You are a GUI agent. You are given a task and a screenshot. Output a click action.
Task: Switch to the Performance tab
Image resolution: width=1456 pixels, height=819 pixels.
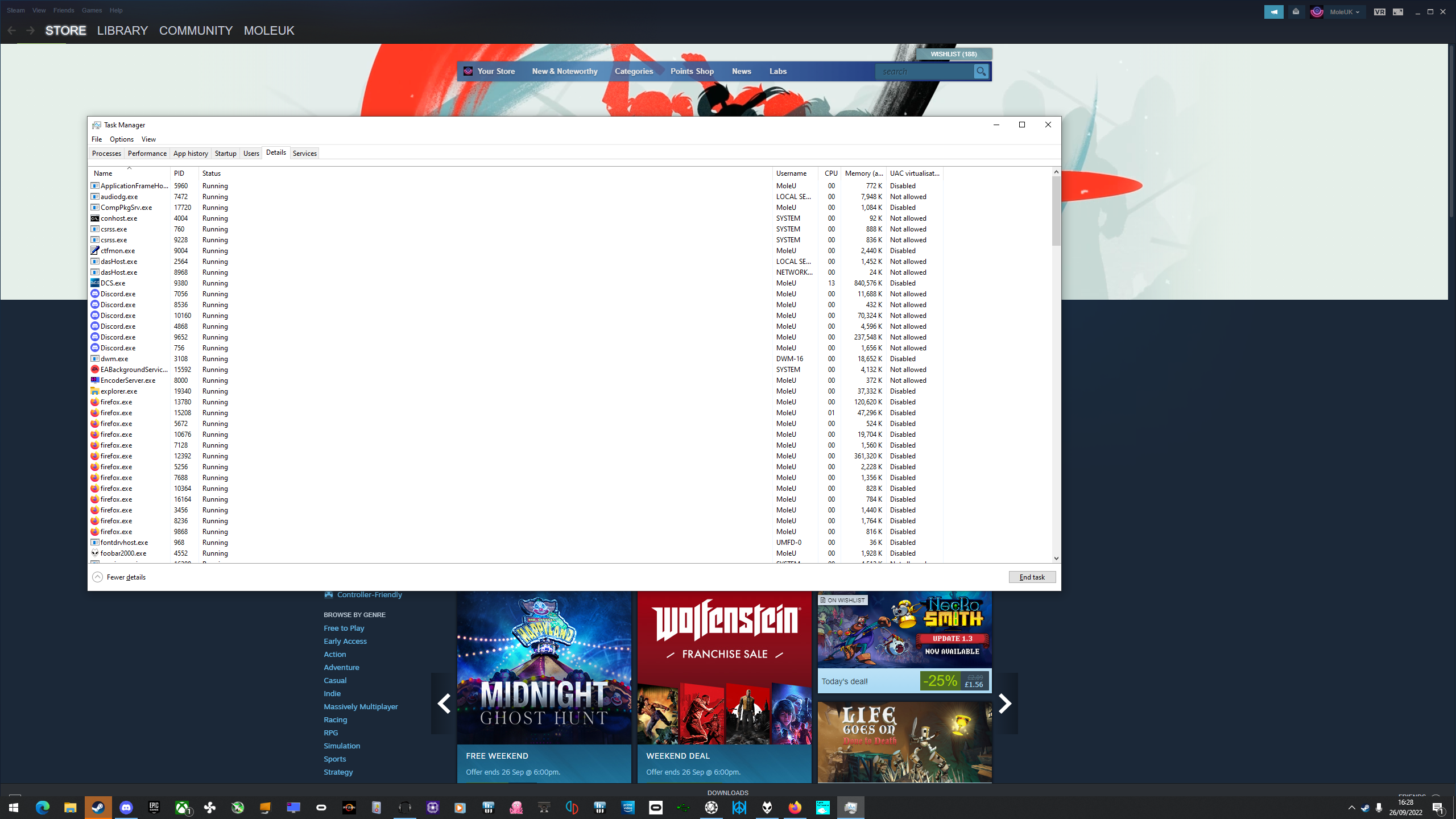(x=147, y=153)
